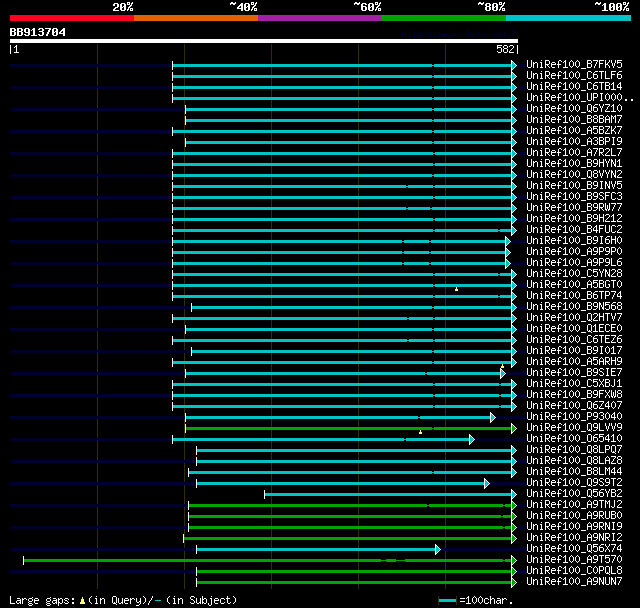Select hit UniRef100_C6TEZ6
The image size is (640, 608).
574,340
